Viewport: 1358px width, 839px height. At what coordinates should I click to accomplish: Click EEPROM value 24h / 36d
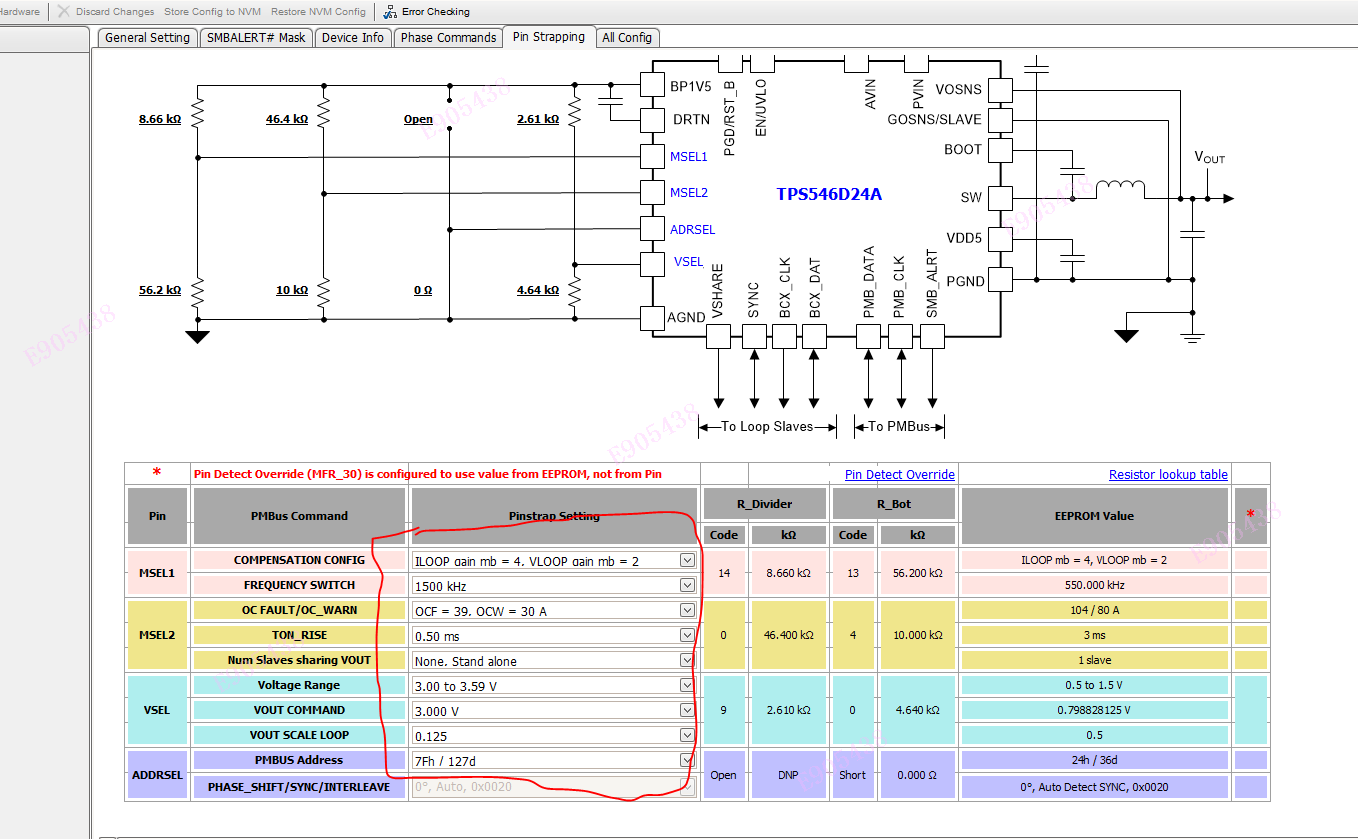[x=1096, y=760]
